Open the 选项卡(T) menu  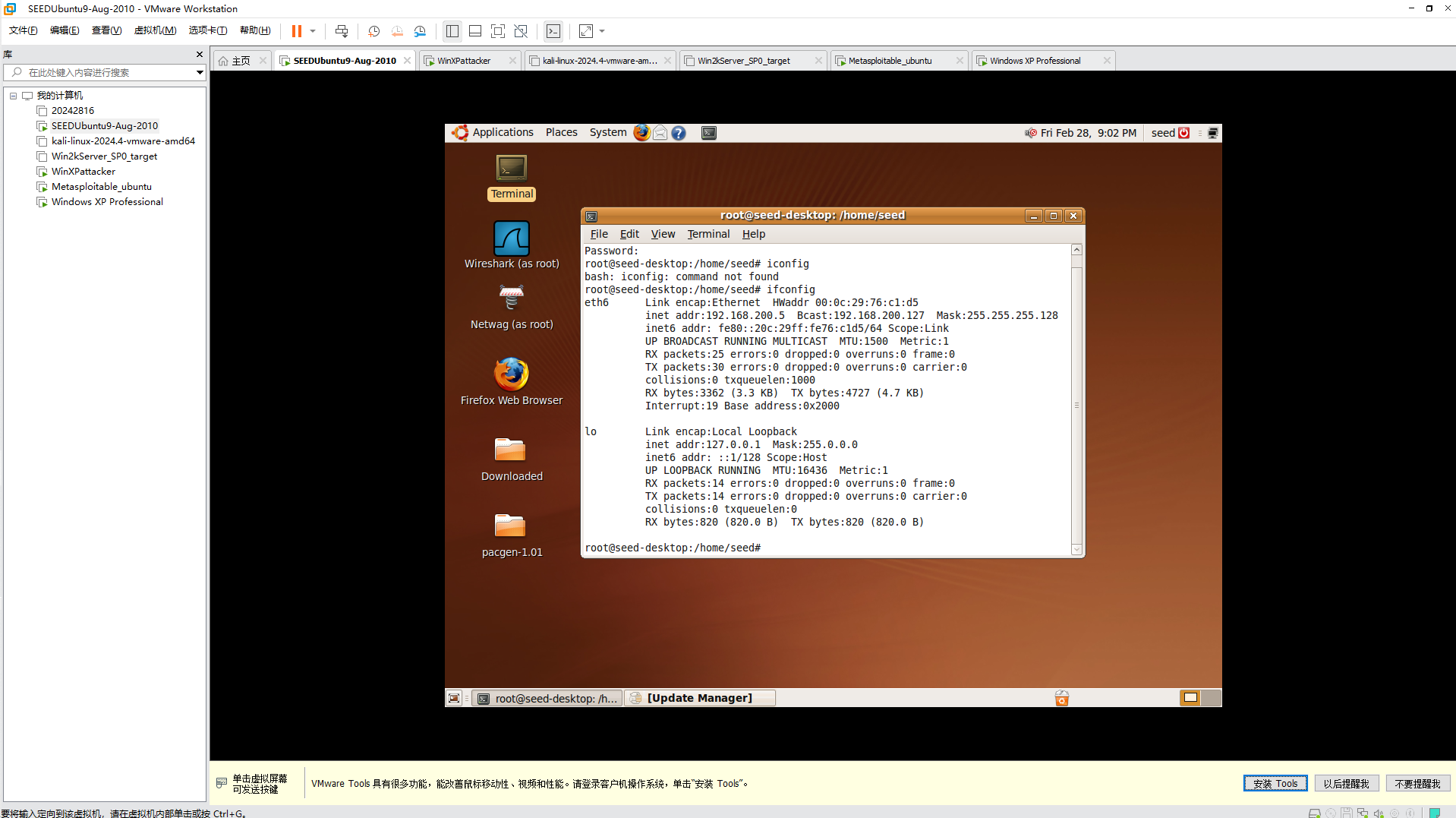click(x=208, y=30)
